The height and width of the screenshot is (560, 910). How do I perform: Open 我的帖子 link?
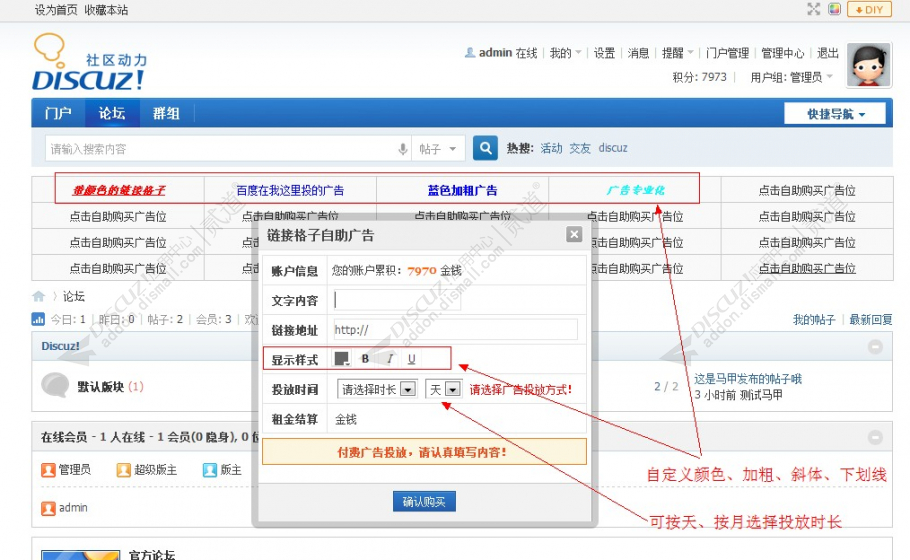pyautogui.click(x=814, y=319)
